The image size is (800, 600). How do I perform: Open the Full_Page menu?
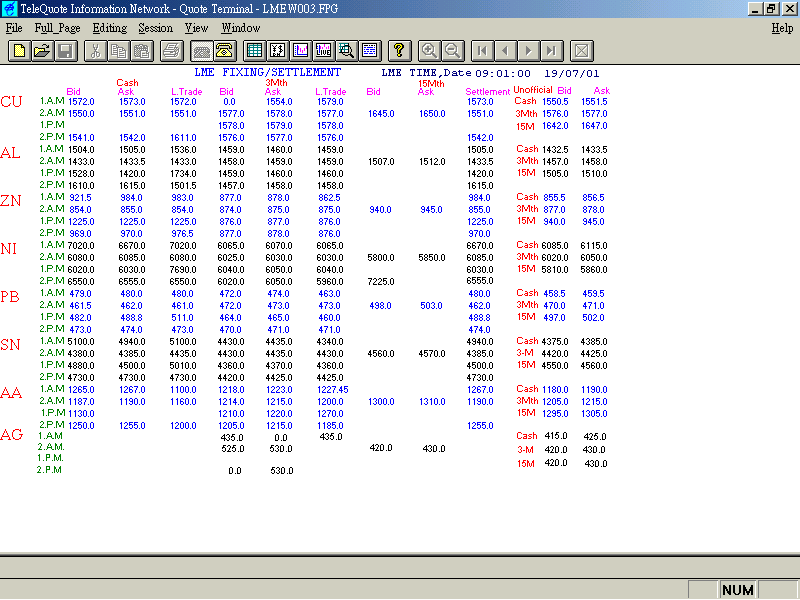pyautogui.click(x=57, y=28)
